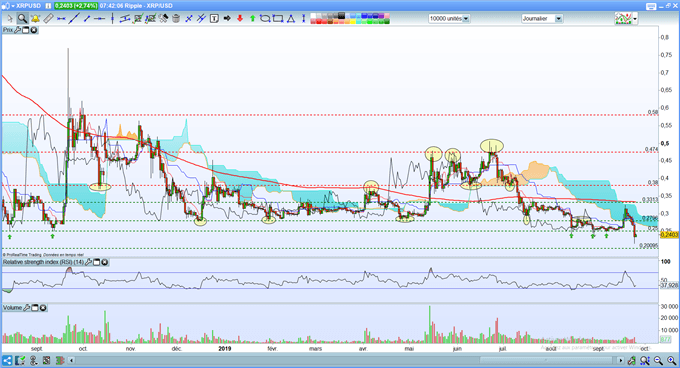The image size is (680, 368).
Task: Click the keyboard icon in title bar
Action: tap(651, 6)
